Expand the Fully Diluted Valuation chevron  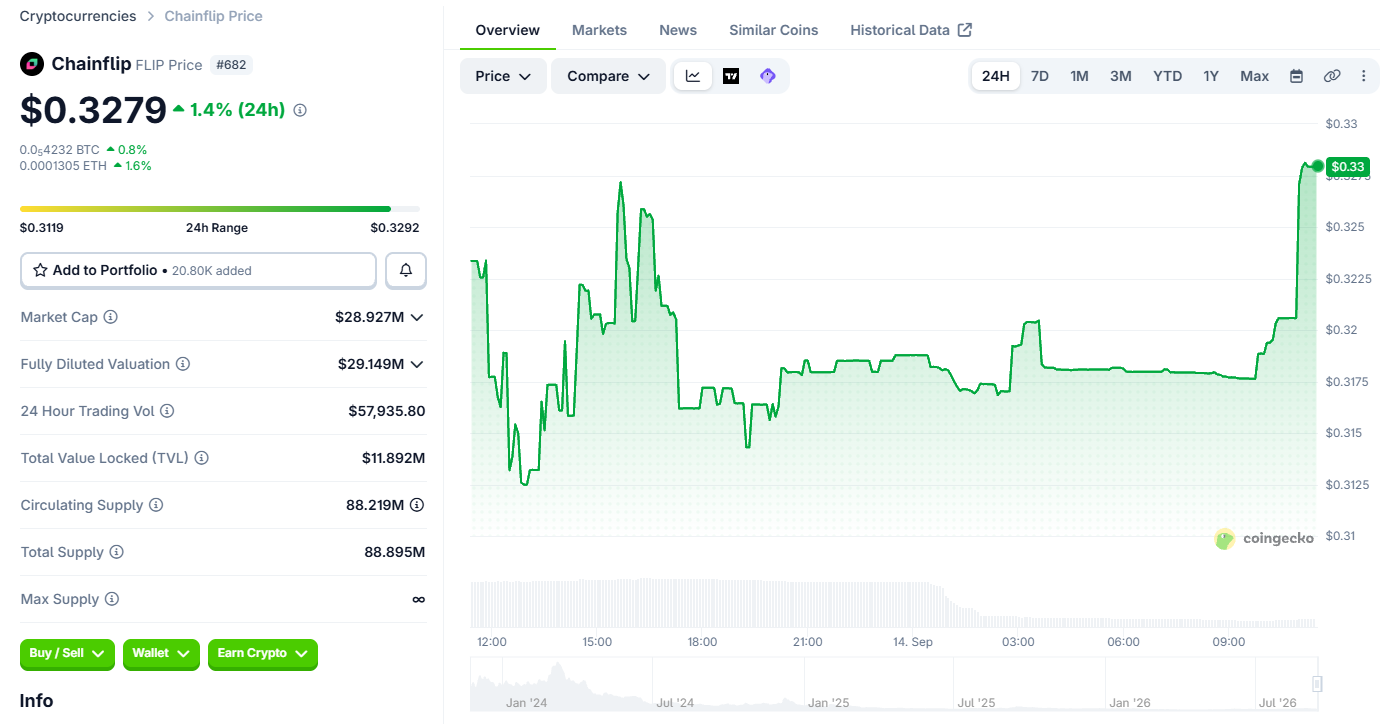pyautogui.click(x=417, y=364)
